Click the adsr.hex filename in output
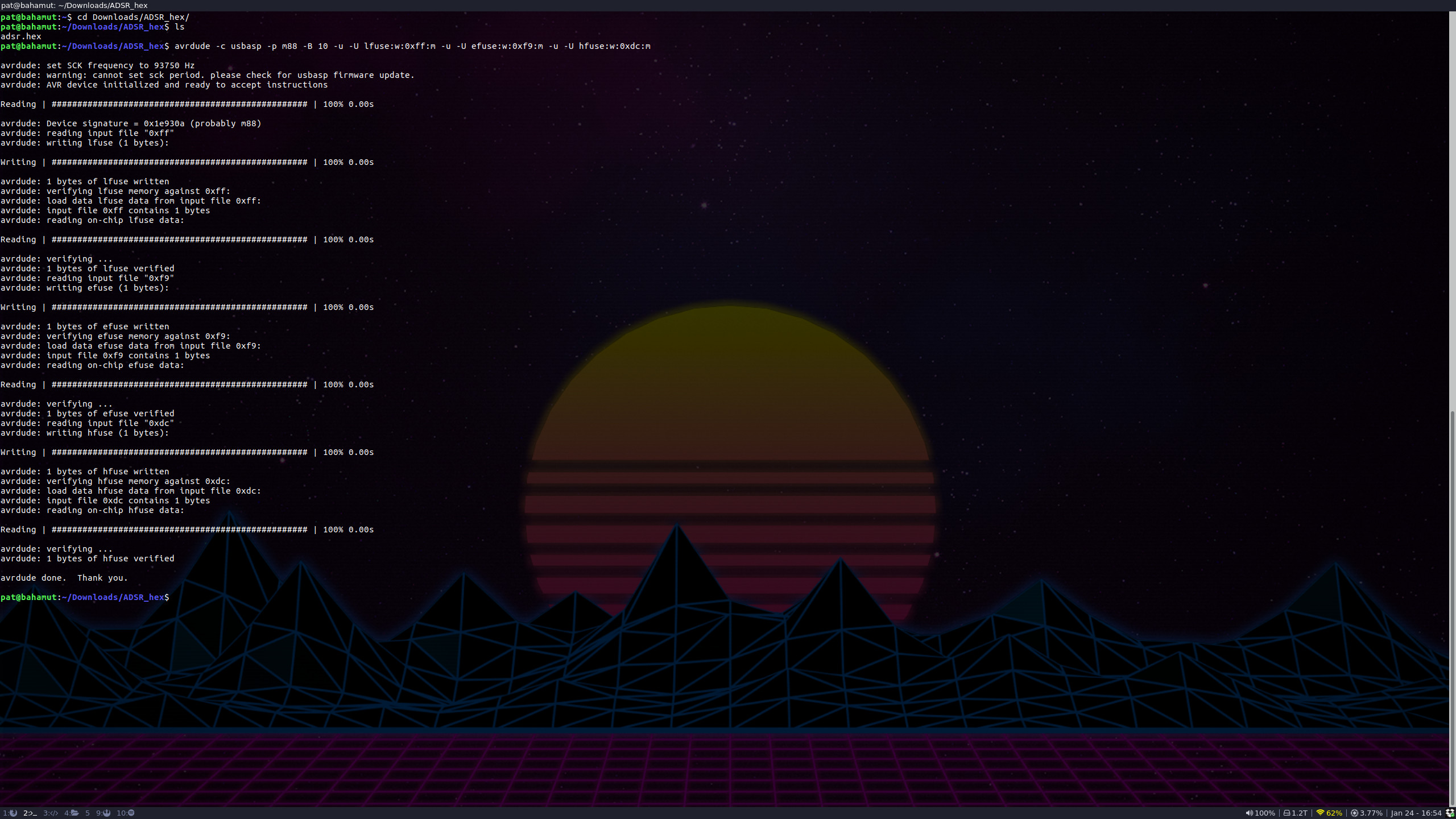This screenshot has width=1456, height=819. pos(21,36)
